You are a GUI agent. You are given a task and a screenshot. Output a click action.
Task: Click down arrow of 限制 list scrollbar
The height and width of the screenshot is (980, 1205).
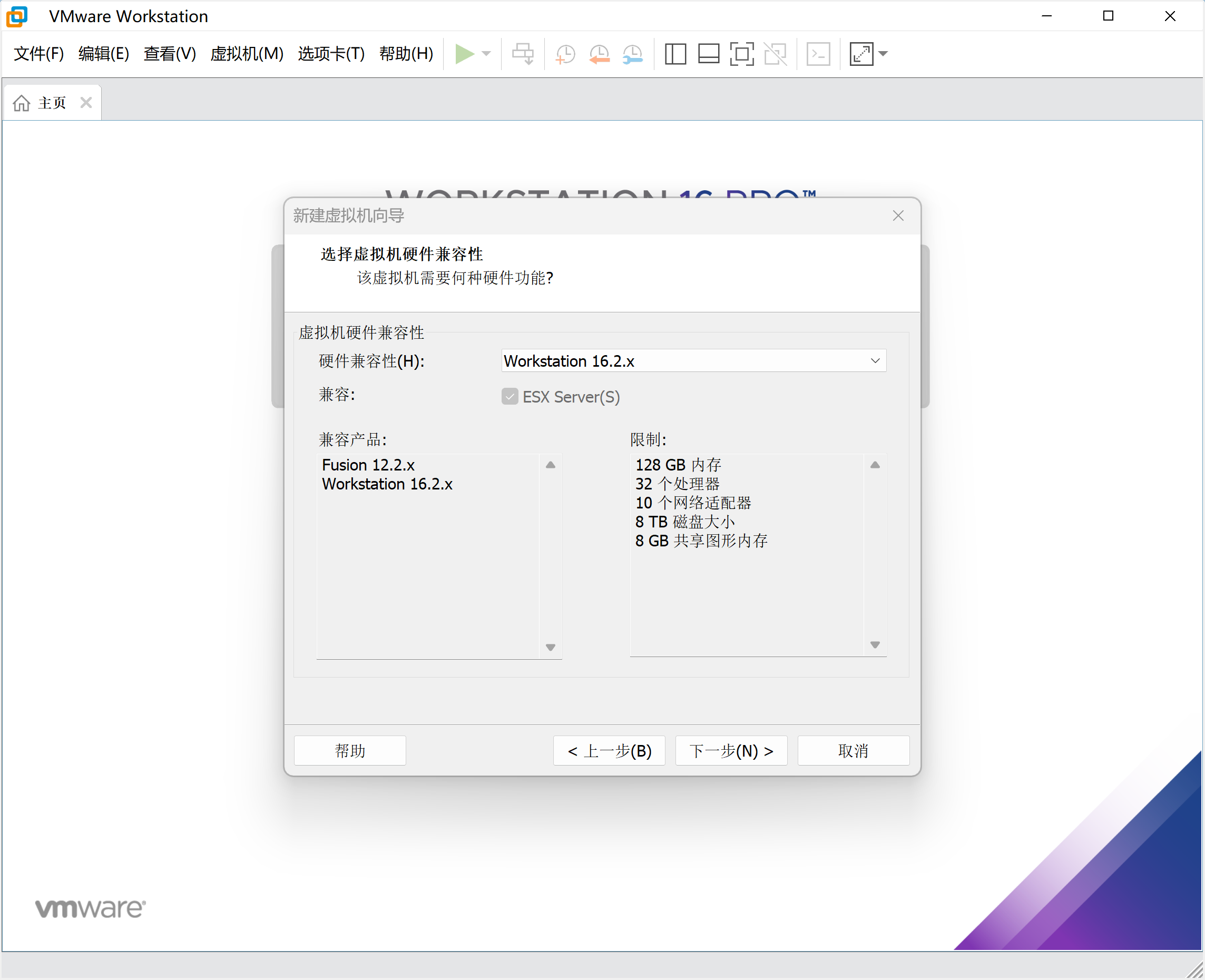pos(875,645)
